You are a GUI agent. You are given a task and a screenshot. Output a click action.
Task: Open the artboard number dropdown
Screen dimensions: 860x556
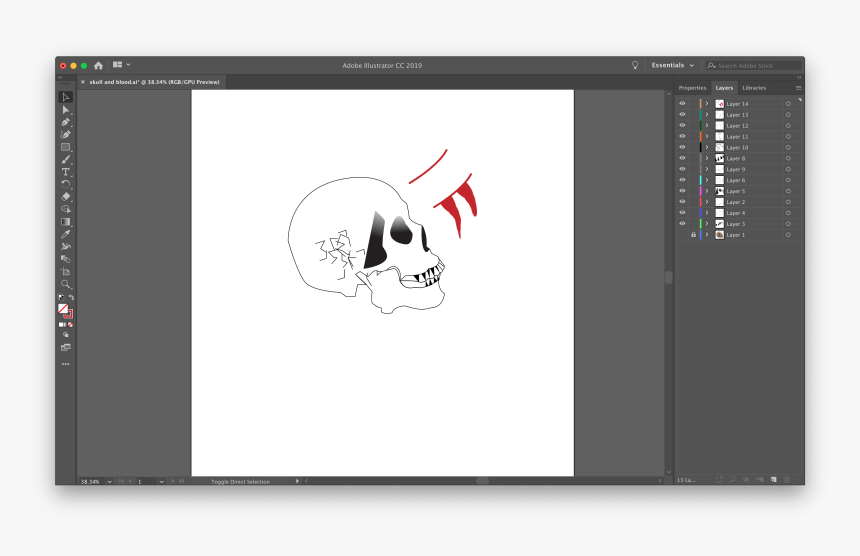[x=161, y=481]
